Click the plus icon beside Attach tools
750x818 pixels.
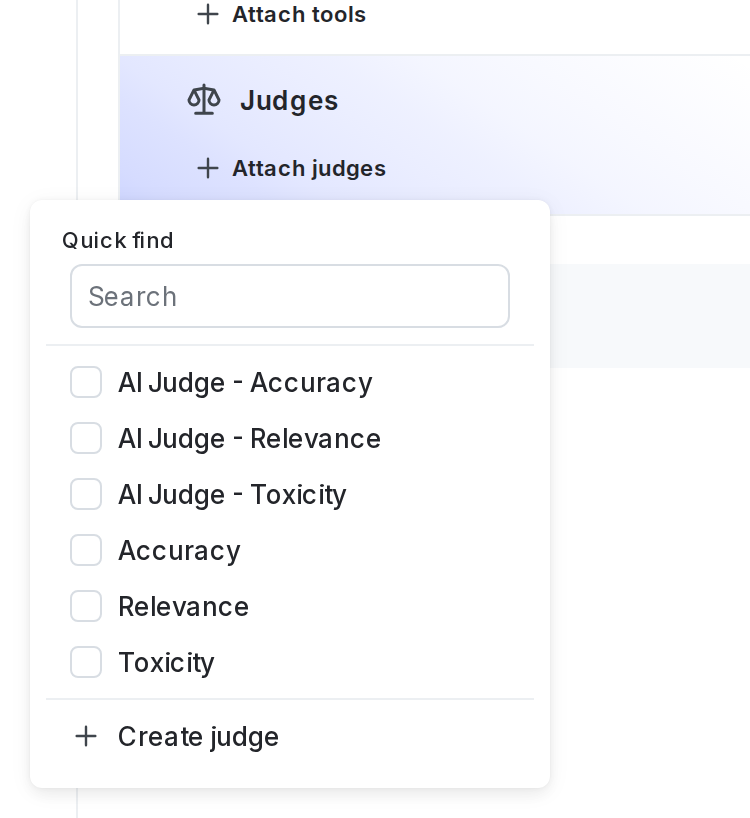pyautogui.click(x=208, y=15)
